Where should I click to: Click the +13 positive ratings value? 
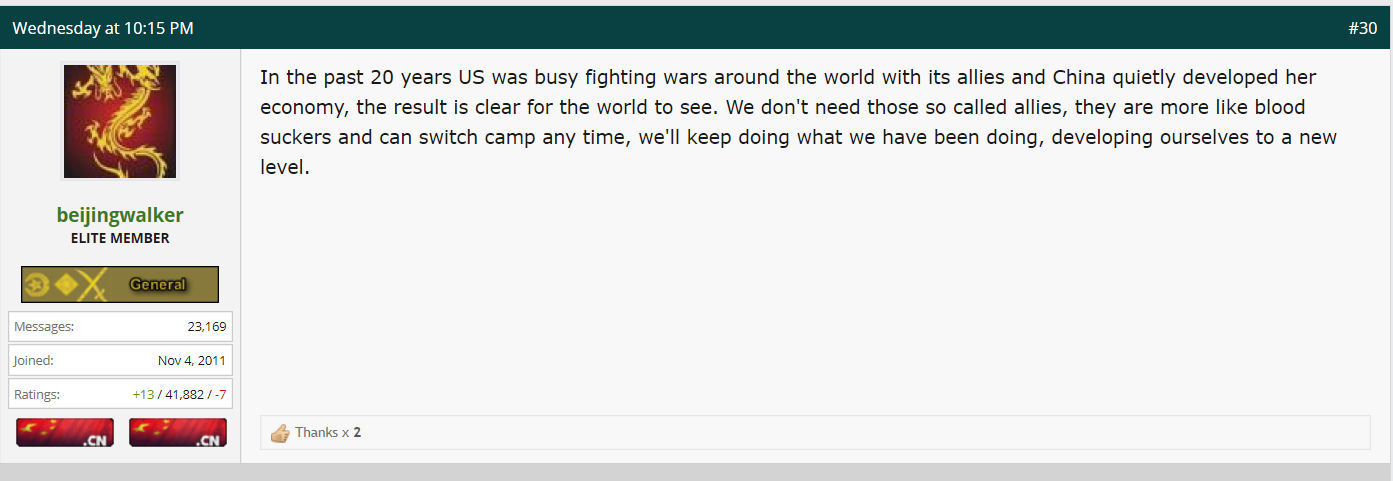(x=143, y=394)
